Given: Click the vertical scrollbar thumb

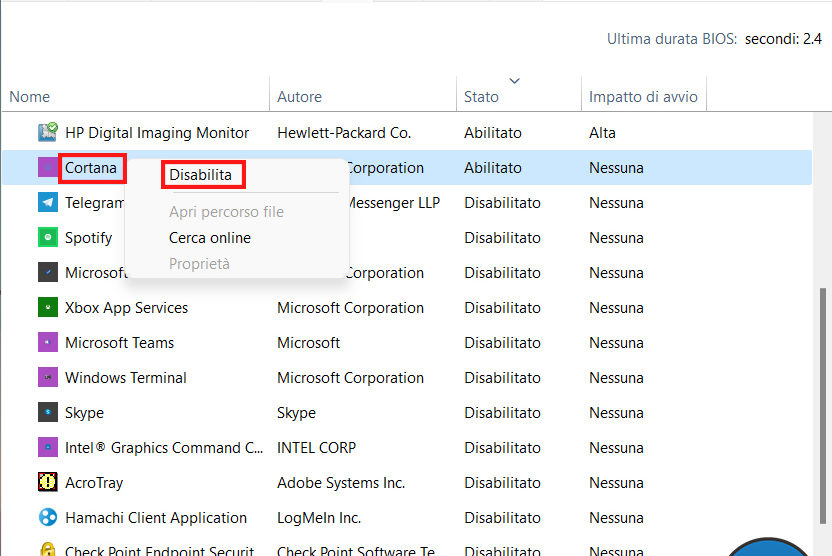Looking at the screenshot, I should click(822, 406).
